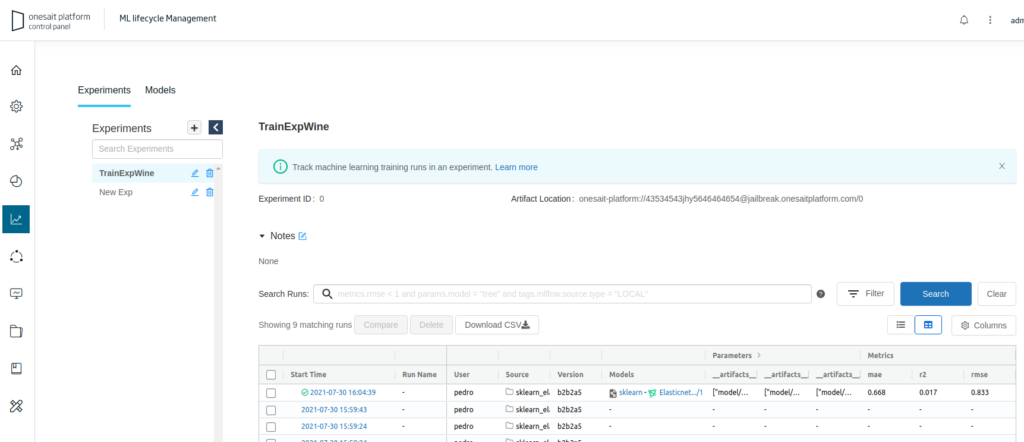Screen dimensions: 1024x442
Task: Open the folder sidebar icon
Action: [x=16, y=332]
